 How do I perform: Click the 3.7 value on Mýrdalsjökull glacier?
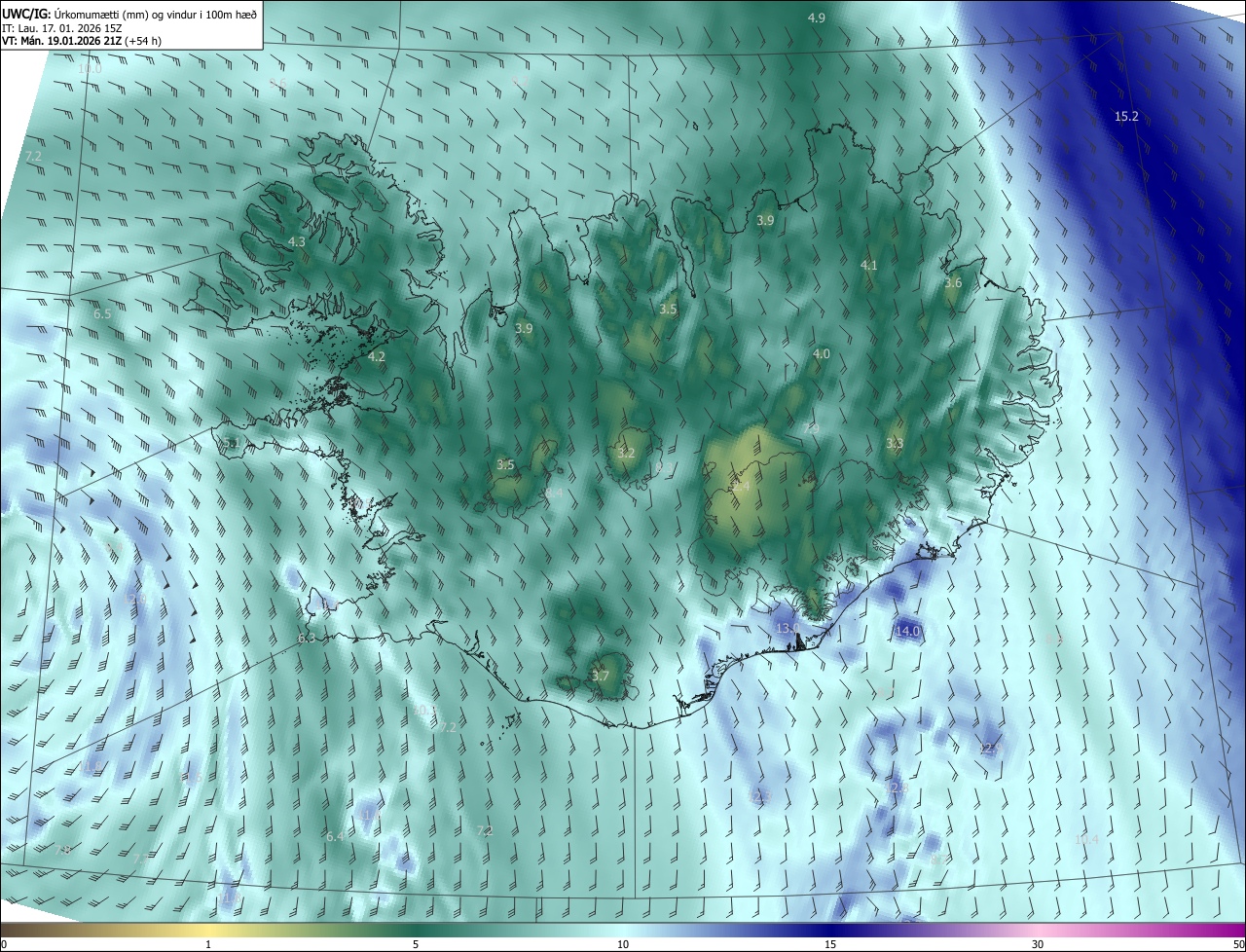(601, 676)
